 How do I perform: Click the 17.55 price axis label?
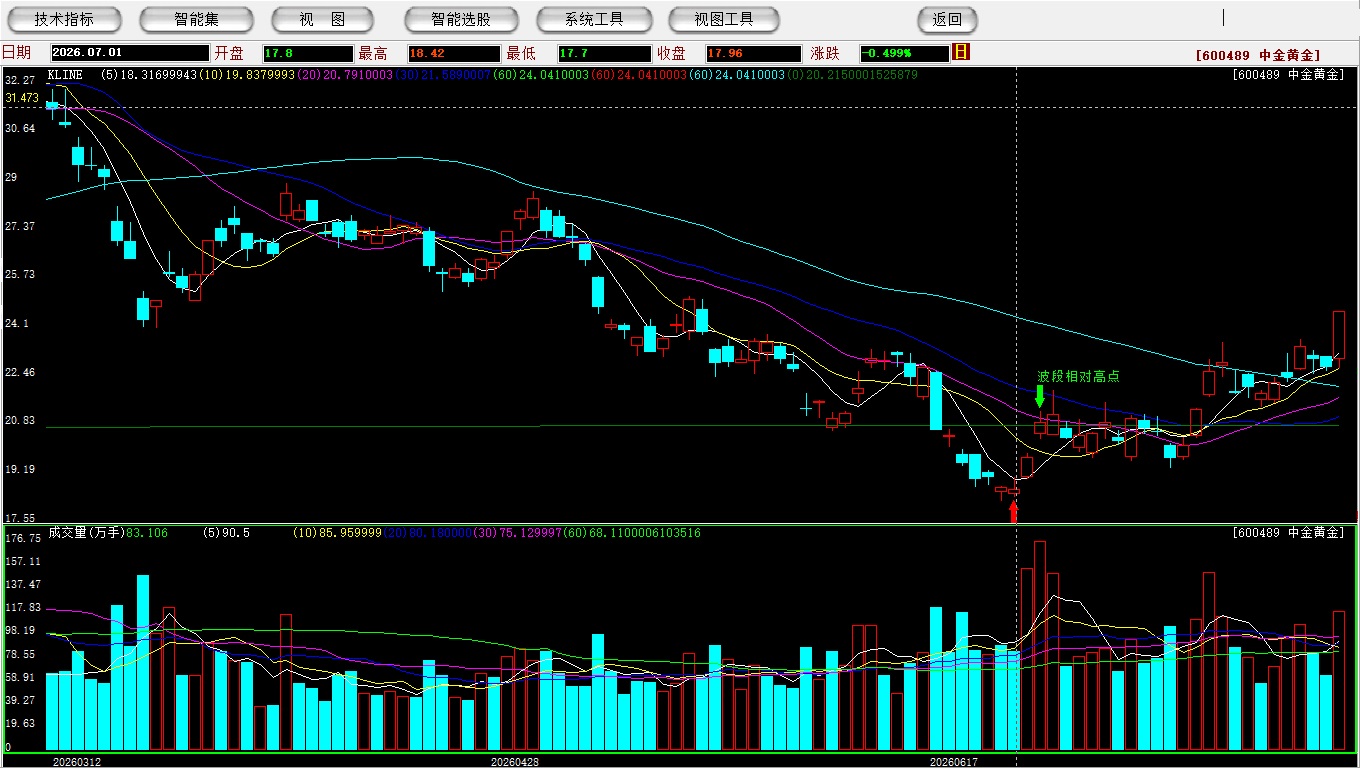[x=20, y=519]
